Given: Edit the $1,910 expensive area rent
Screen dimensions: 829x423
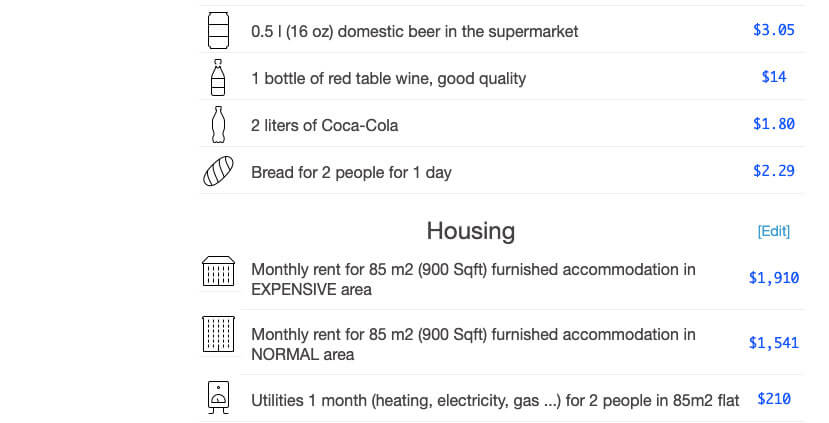Looking at the screenshot, I should click(773, 278).
